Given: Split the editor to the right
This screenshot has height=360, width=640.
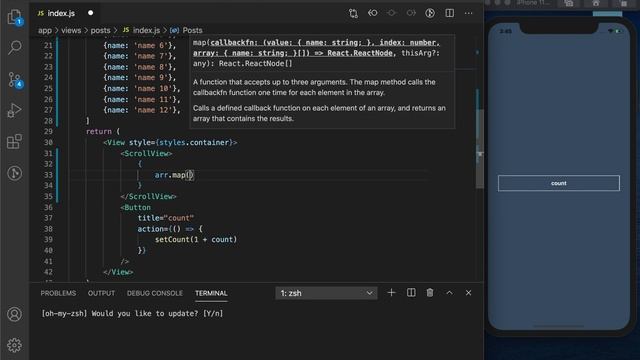Looking at the screenshot, I should (x=449, y=13).
